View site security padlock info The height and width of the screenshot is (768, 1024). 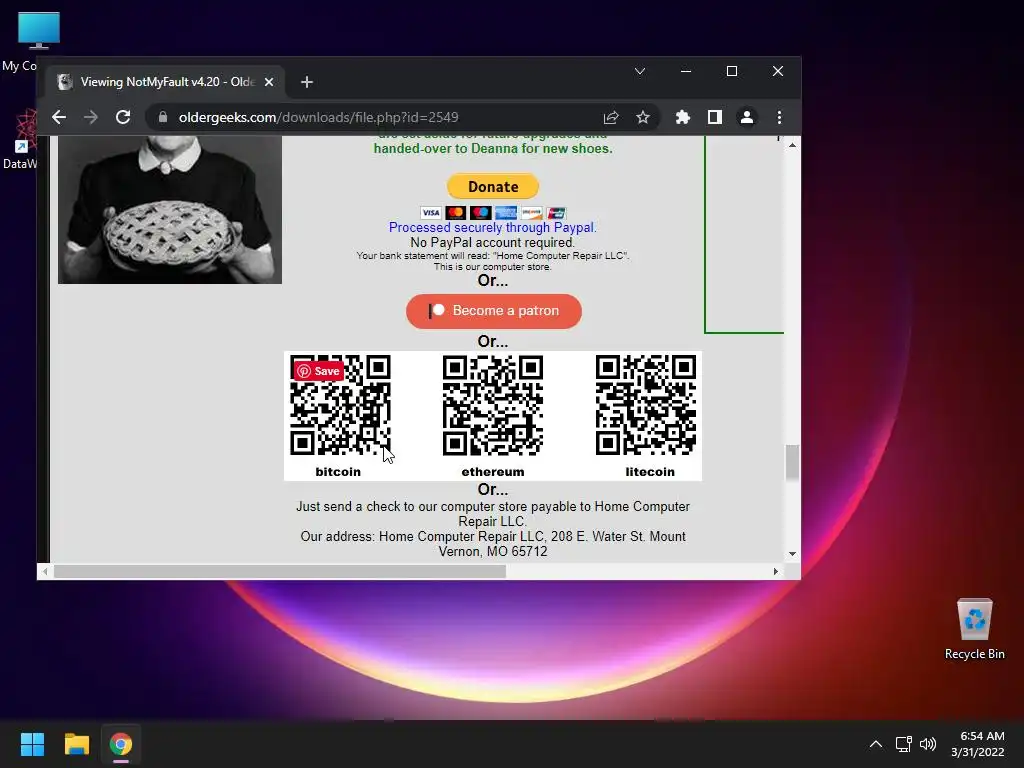[x=163, y=118]
